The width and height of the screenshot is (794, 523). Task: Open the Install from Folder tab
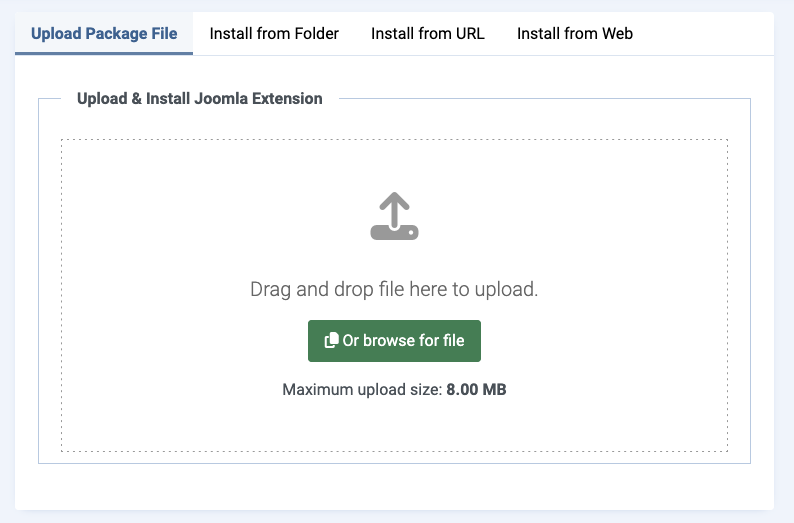click(x=274, y=34)
